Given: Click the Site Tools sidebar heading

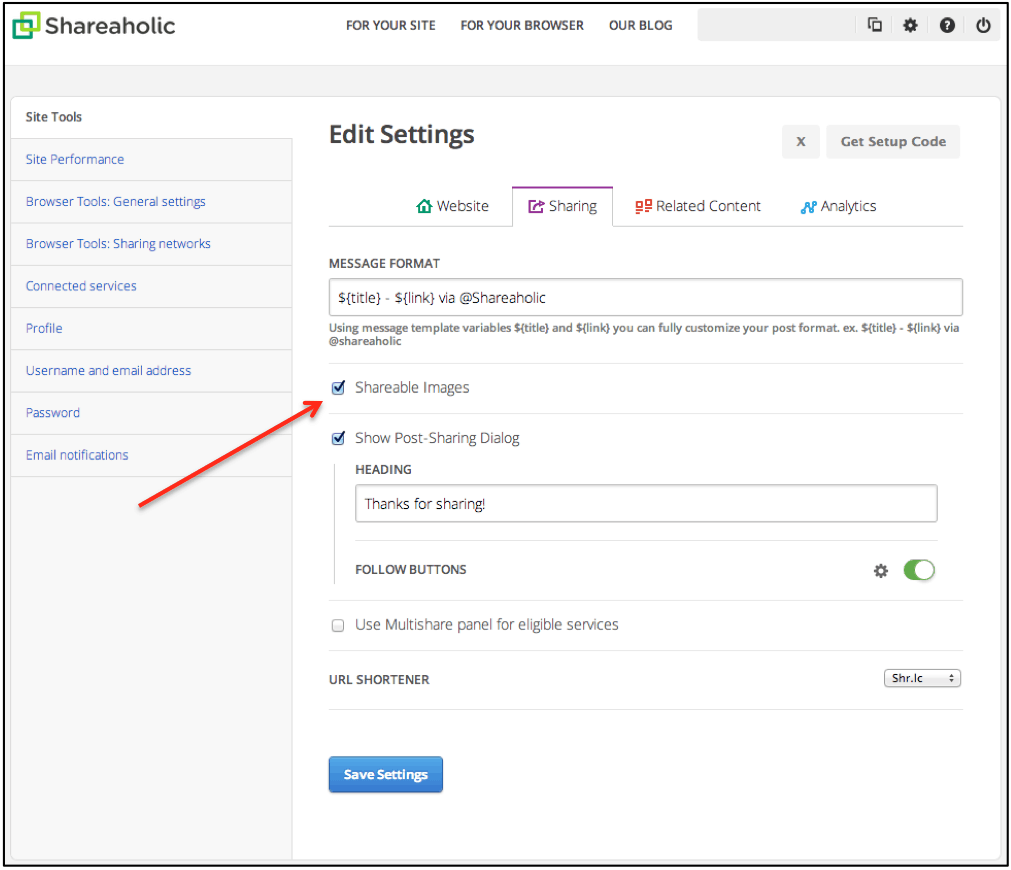Looking at the screenshot, I should (x=54, y=117).
